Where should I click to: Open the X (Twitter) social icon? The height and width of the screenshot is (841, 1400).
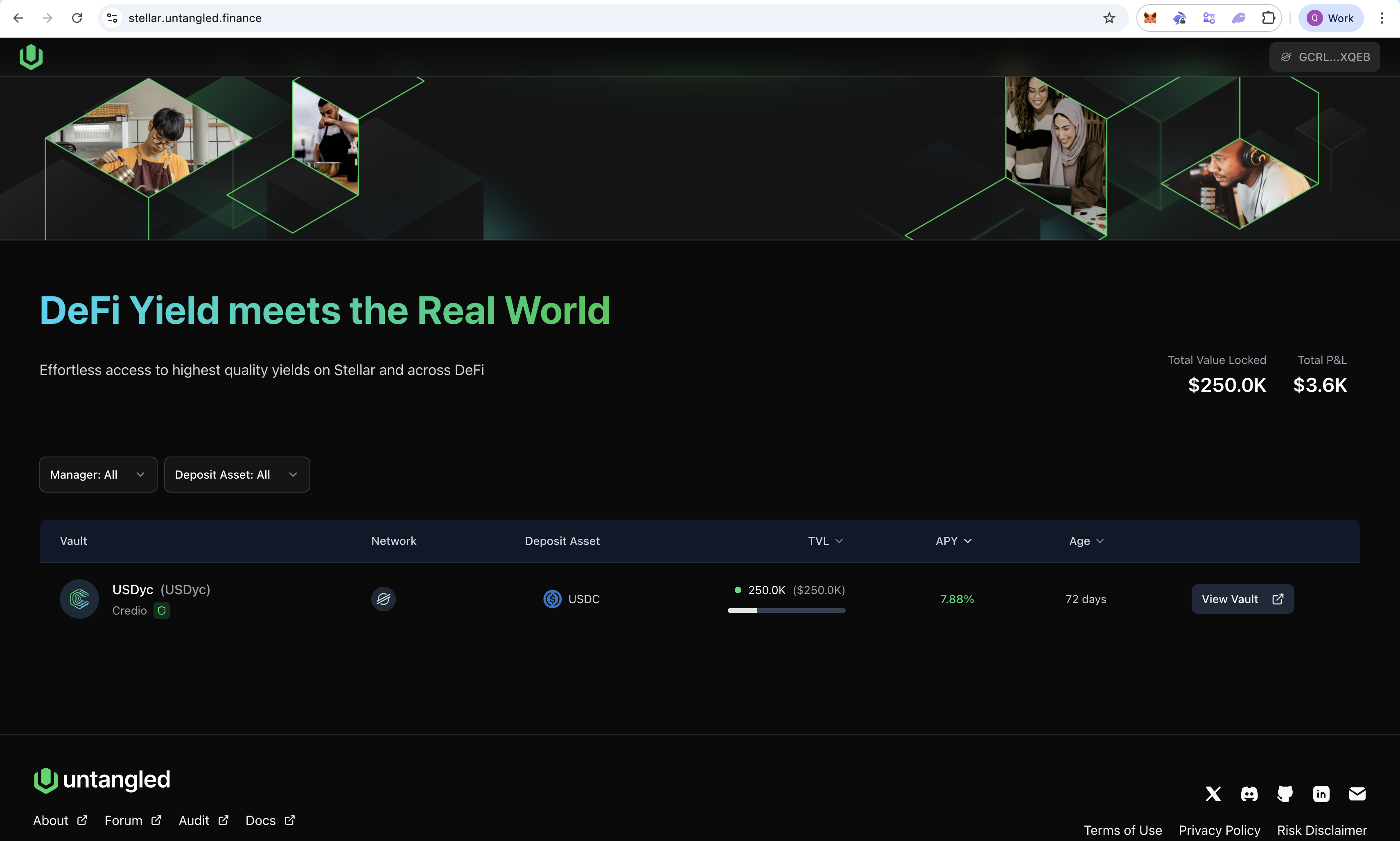(1213, 794)
